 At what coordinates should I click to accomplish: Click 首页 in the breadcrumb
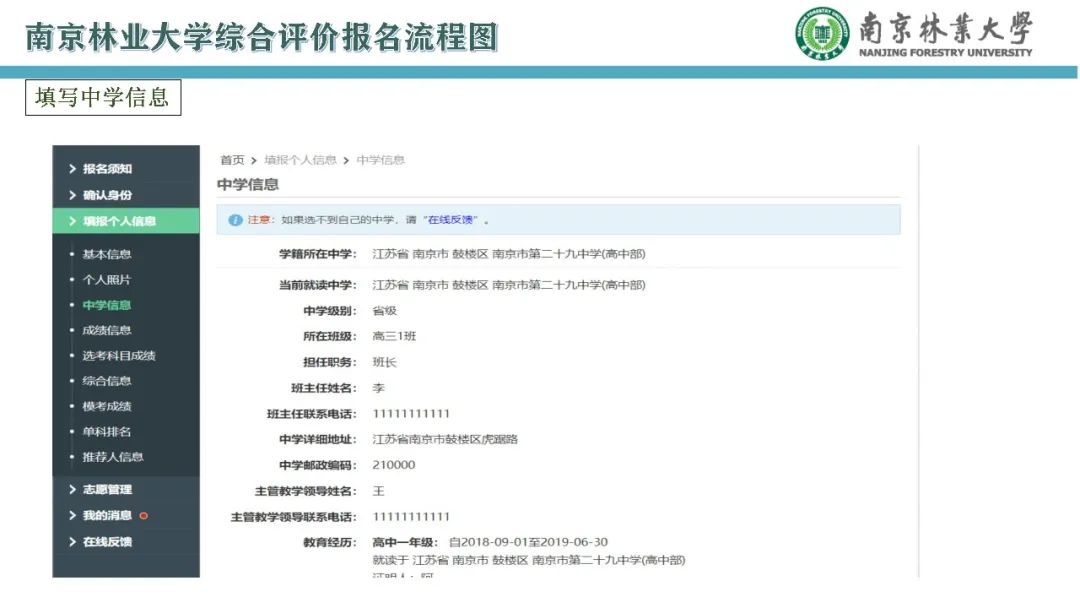click(x=232, y=160)
